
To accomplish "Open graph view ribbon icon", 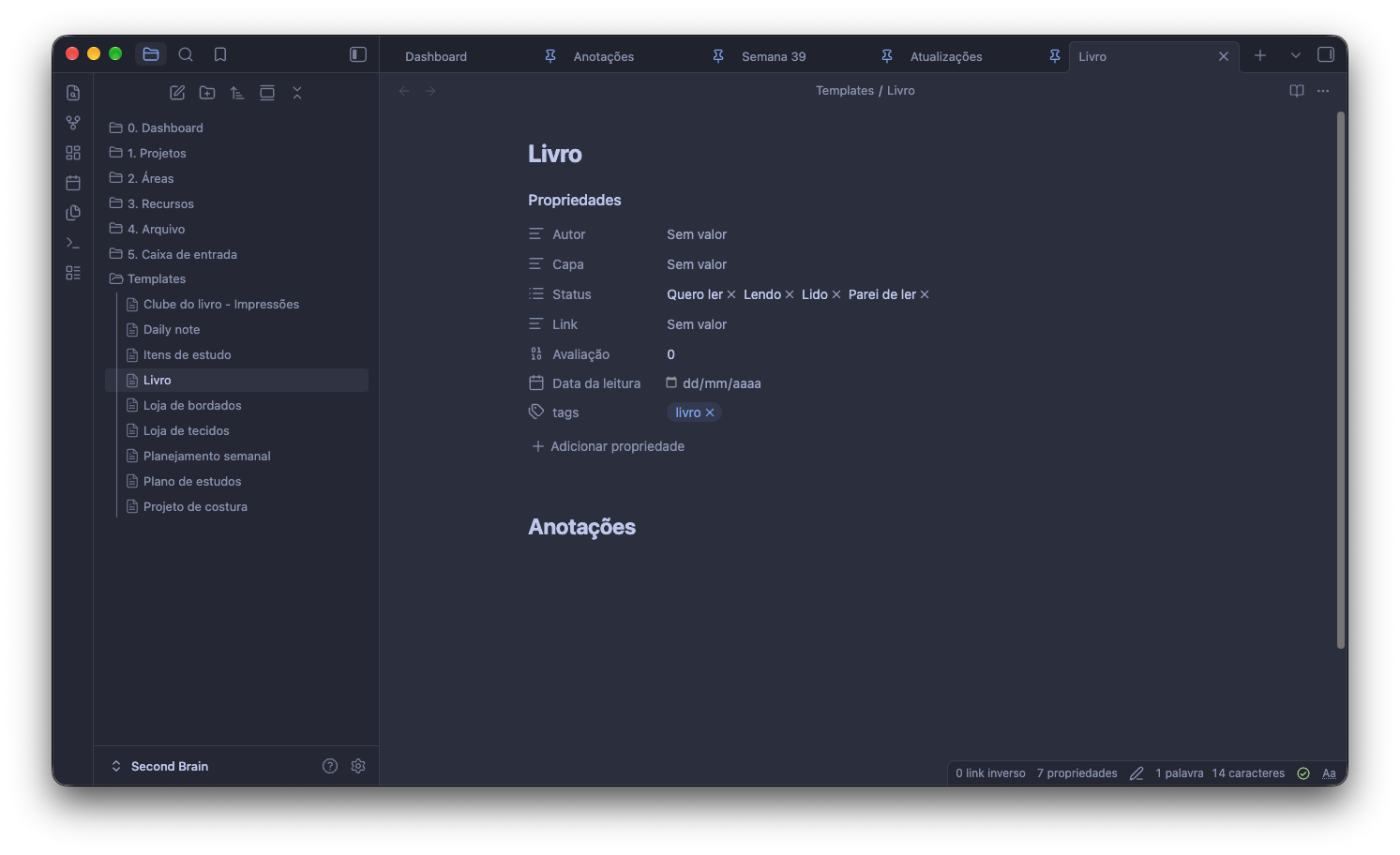I will (x=73, y=123).
